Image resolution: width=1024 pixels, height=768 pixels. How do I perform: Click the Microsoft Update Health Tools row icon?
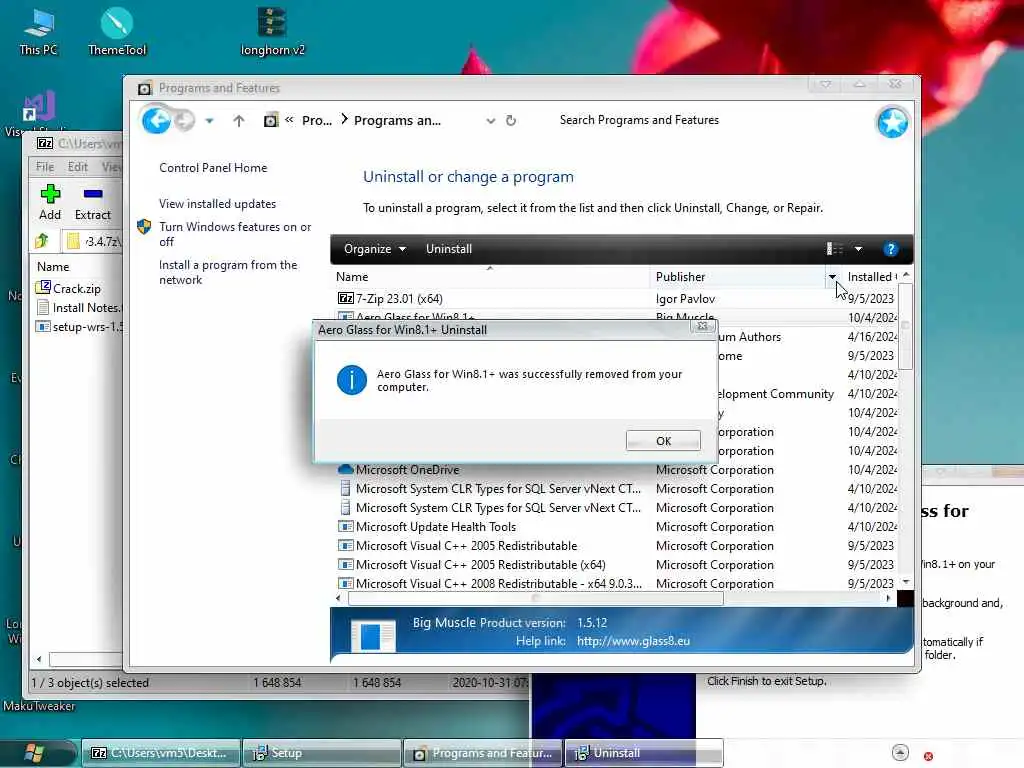(345, 526)
